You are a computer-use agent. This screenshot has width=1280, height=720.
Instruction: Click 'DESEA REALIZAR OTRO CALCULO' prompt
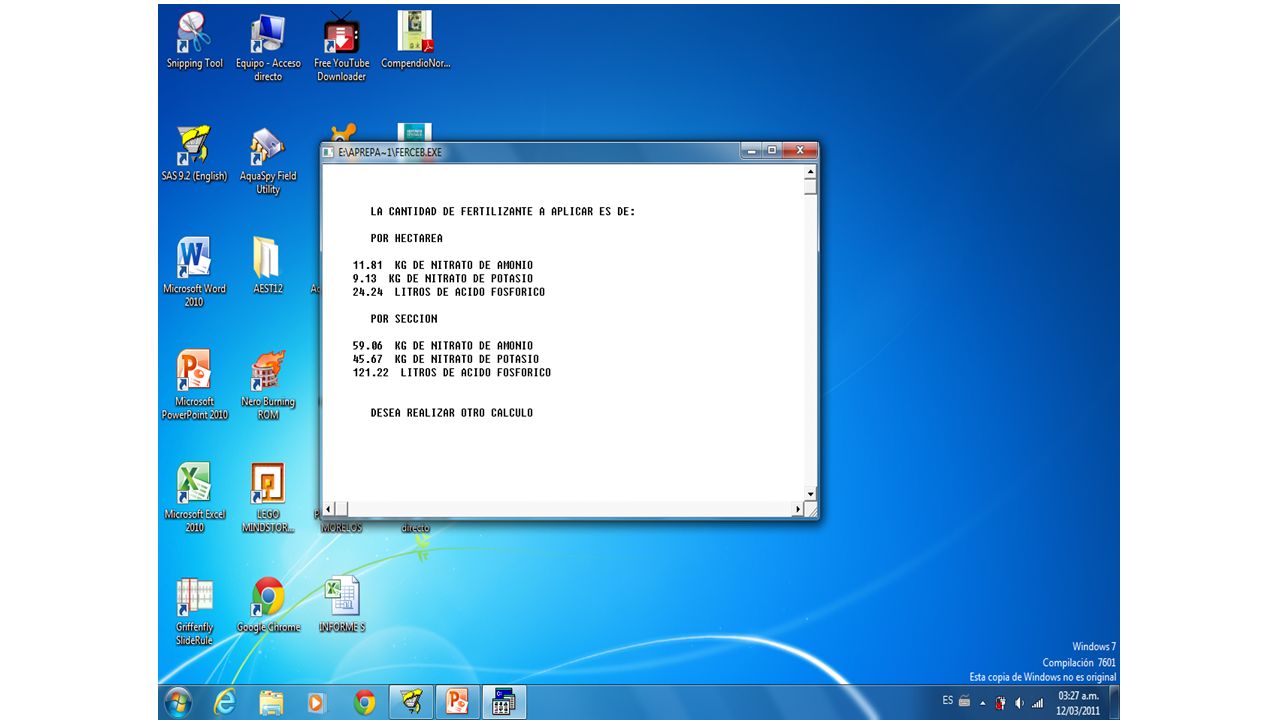[x=452, y=413]
